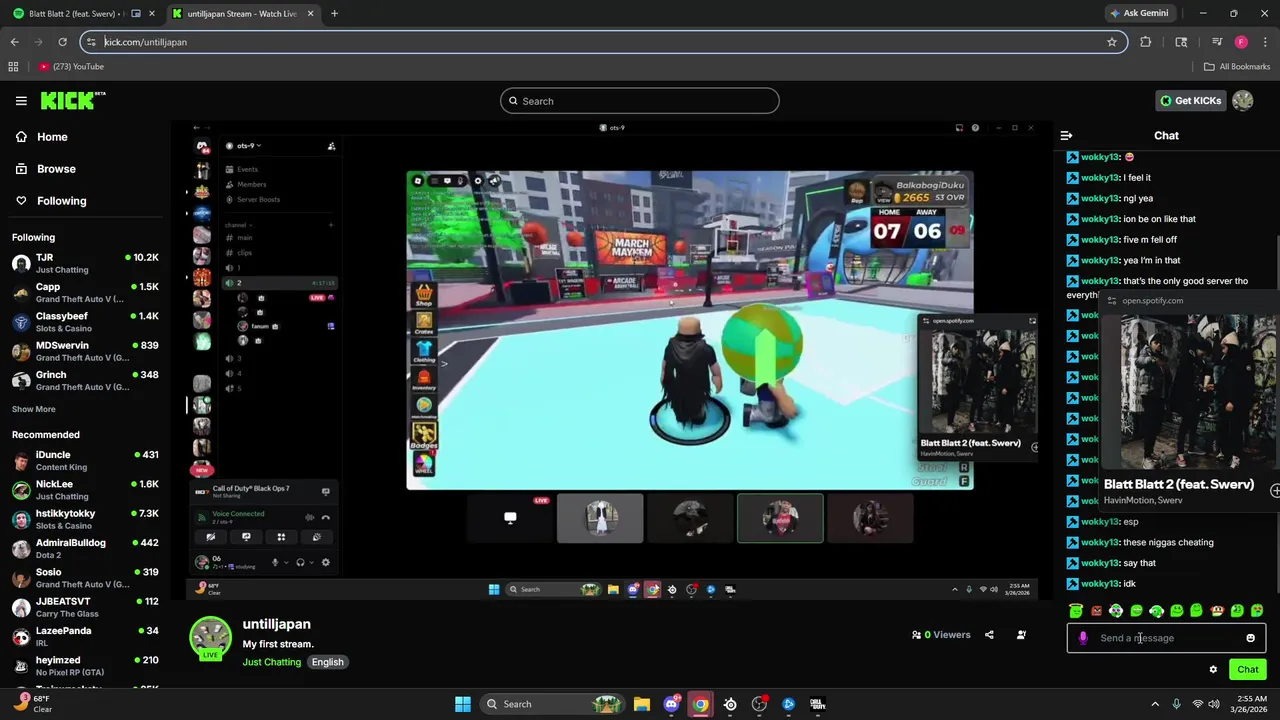This screenshot has width=1280, height=720.
Task: Reload the page in Chrome
Action: pyautogui.click(x=62, y=42)
